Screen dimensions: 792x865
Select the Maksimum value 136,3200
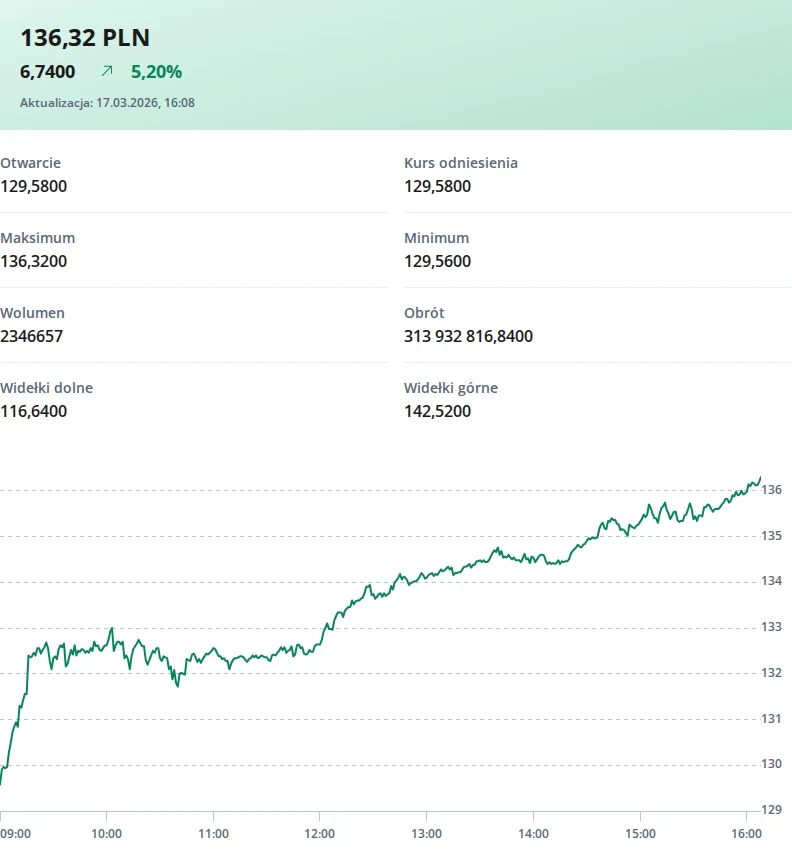coord(34,261)
